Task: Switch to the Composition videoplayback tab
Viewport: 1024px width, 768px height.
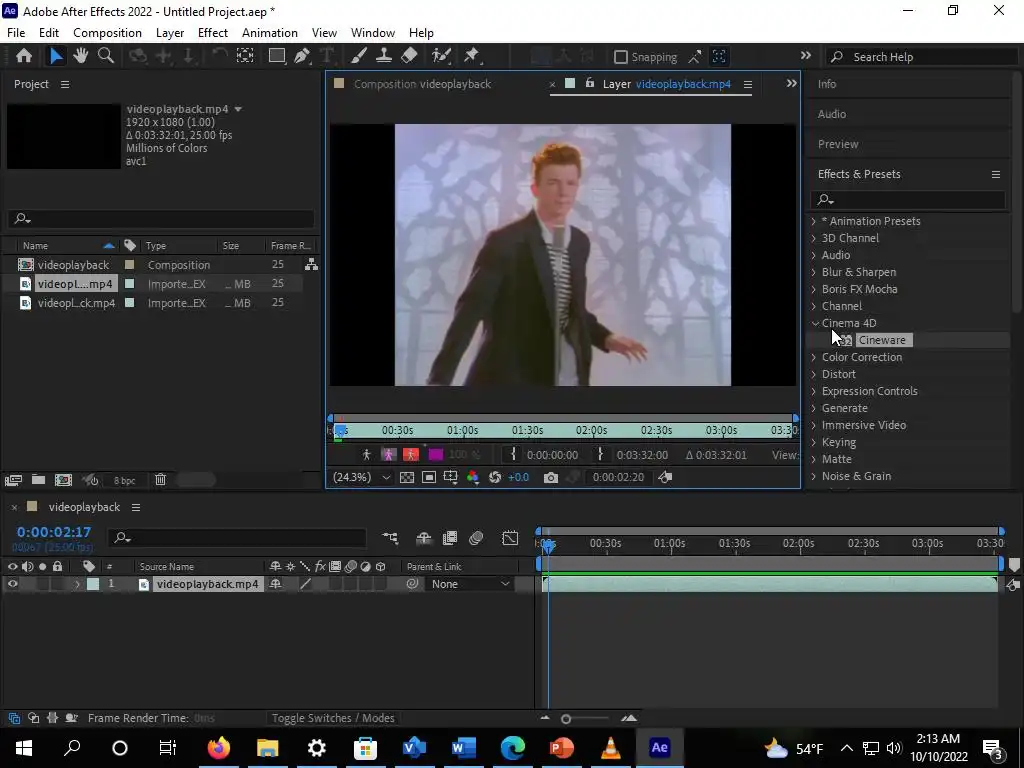Action: pyautogui.click(x=422, y=84)
